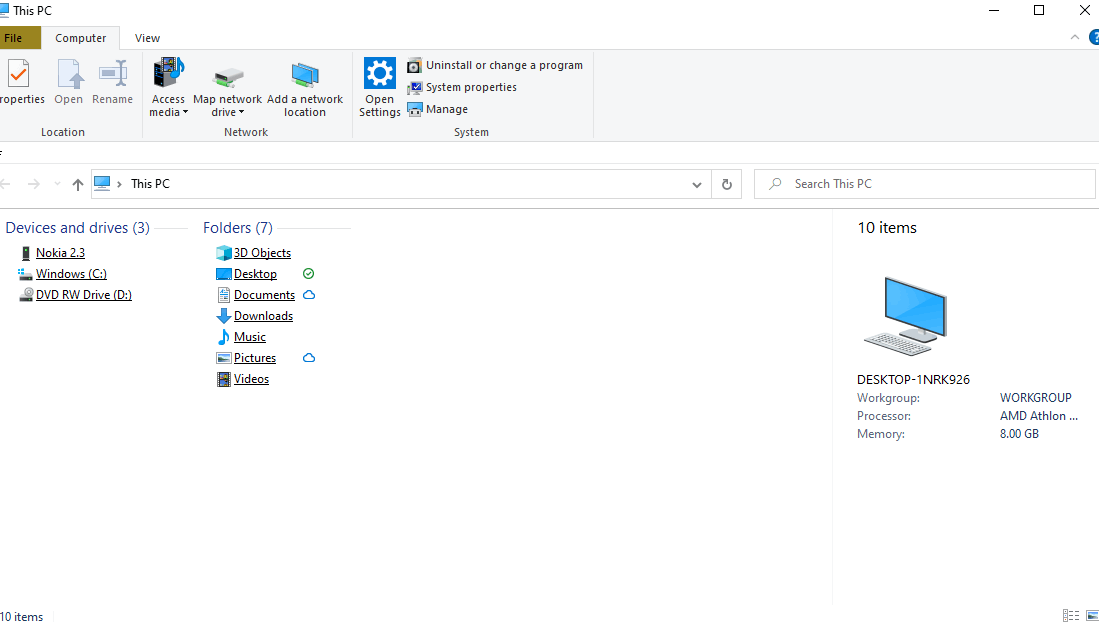The height and width of the screenshot is (622, 1099).
Task: Click Uninstall or change a program
Action: 495,65
